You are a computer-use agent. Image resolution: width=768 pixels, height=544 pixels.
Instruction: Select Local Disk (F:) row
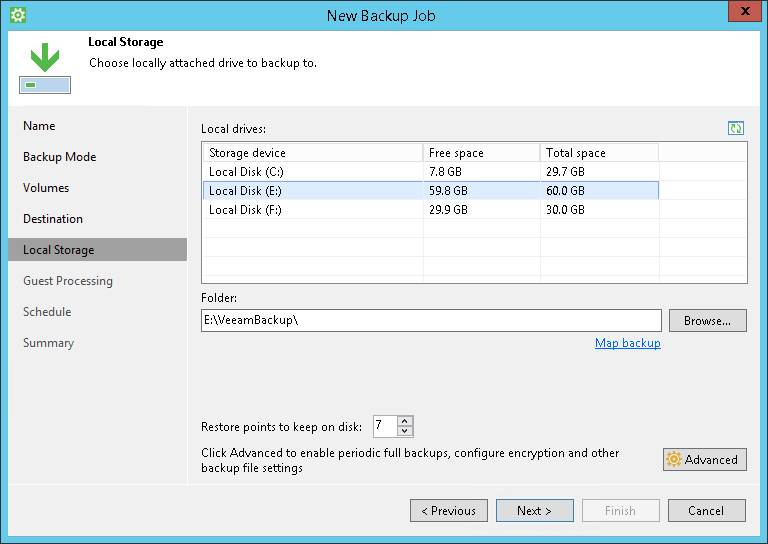point(312,210)
